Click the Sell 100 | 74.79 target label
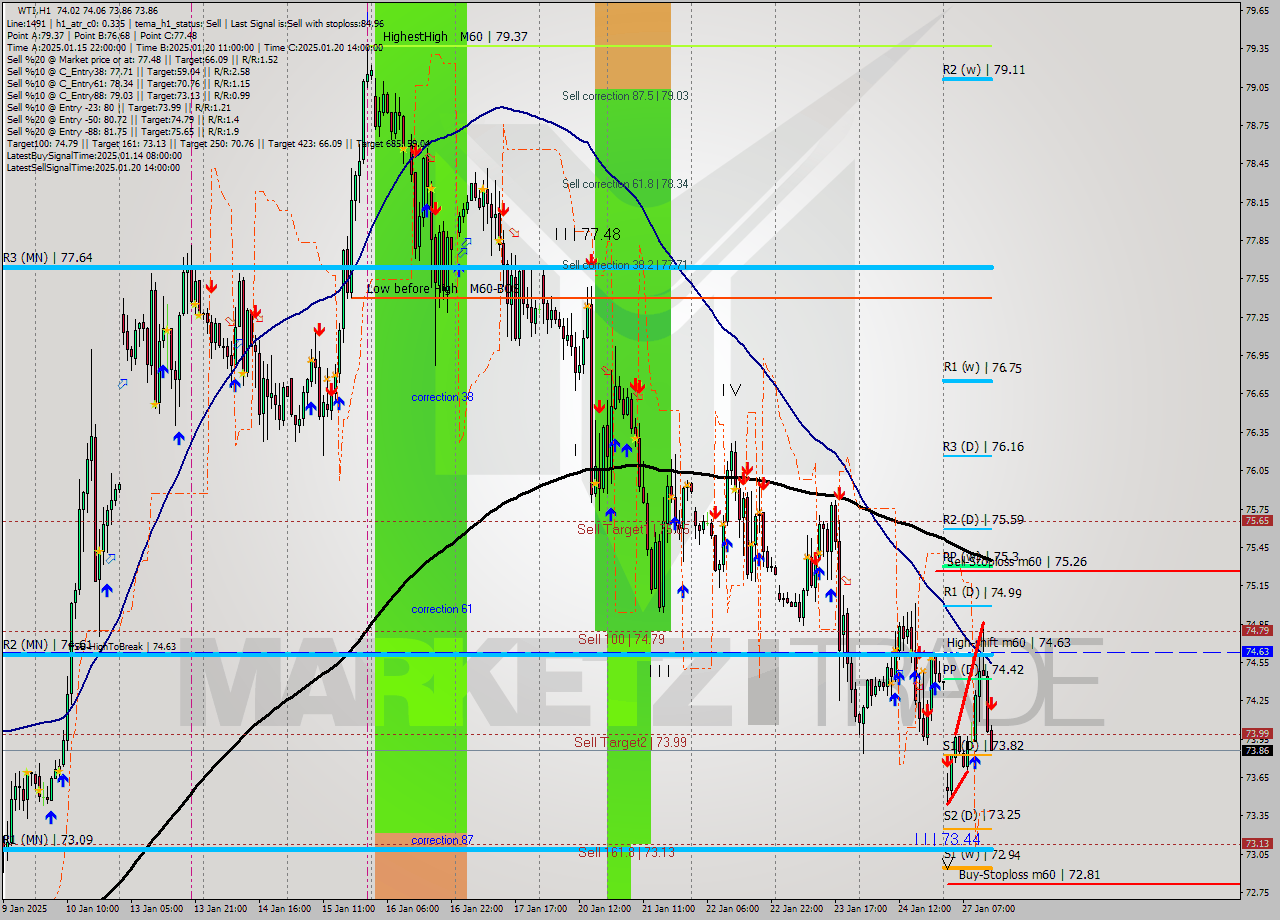This screenshot has width=1280, height=920. point(621,639)
